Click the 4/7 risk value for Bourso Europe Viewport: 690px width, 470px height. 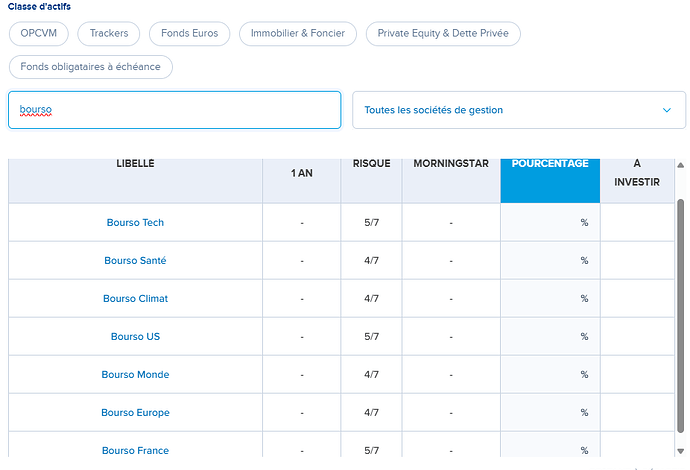371,412
